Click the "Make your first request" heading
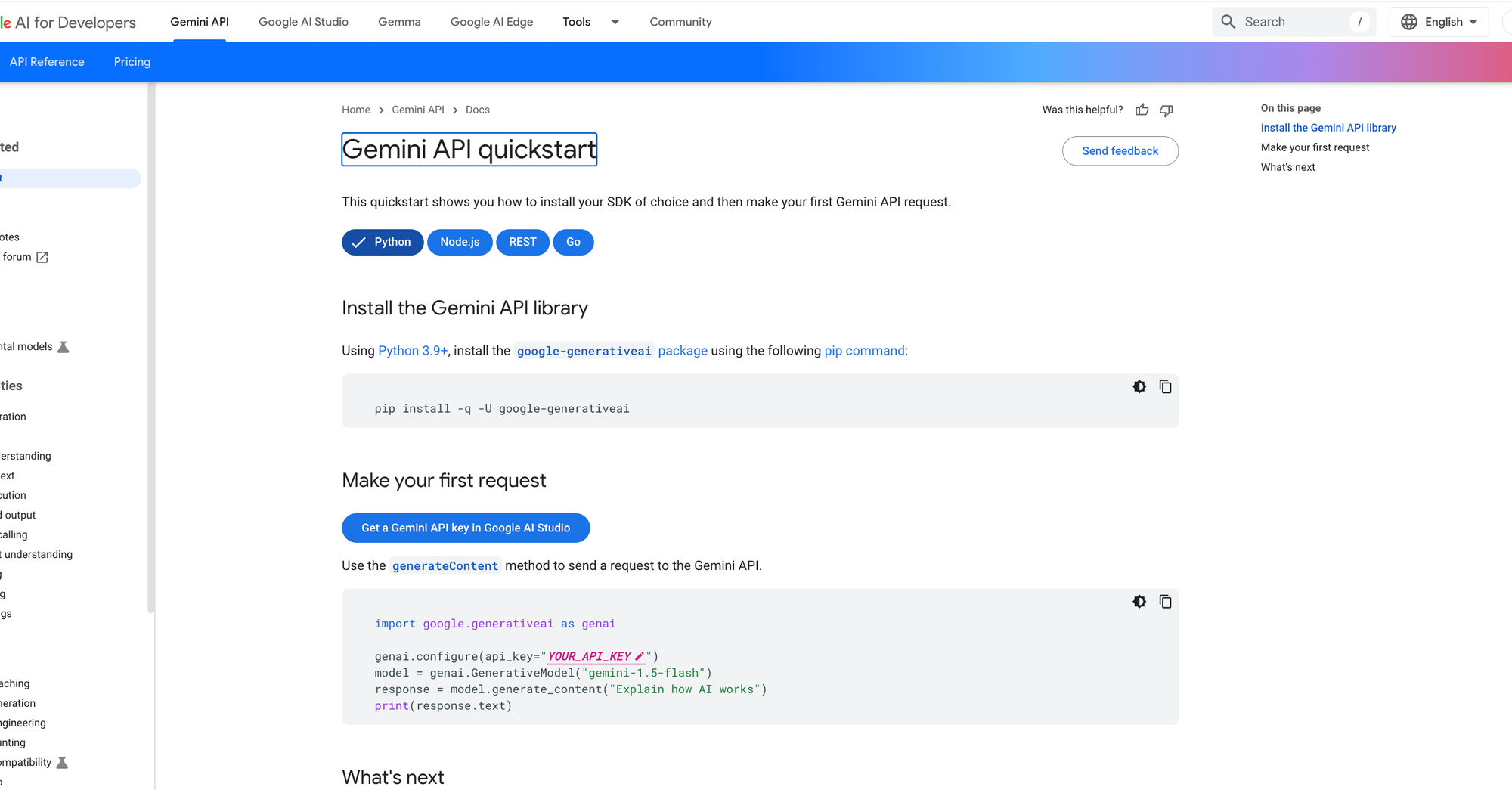Image resolution: width=1512 pixels, height=790 pixels. point(444,480)
